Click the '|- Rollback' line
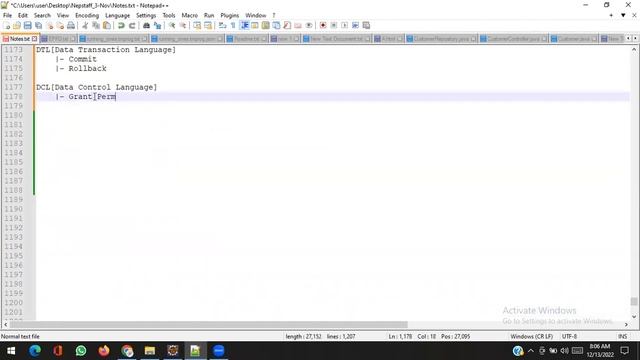This screenshot has width=640, height=360. (x=81, y=68)
